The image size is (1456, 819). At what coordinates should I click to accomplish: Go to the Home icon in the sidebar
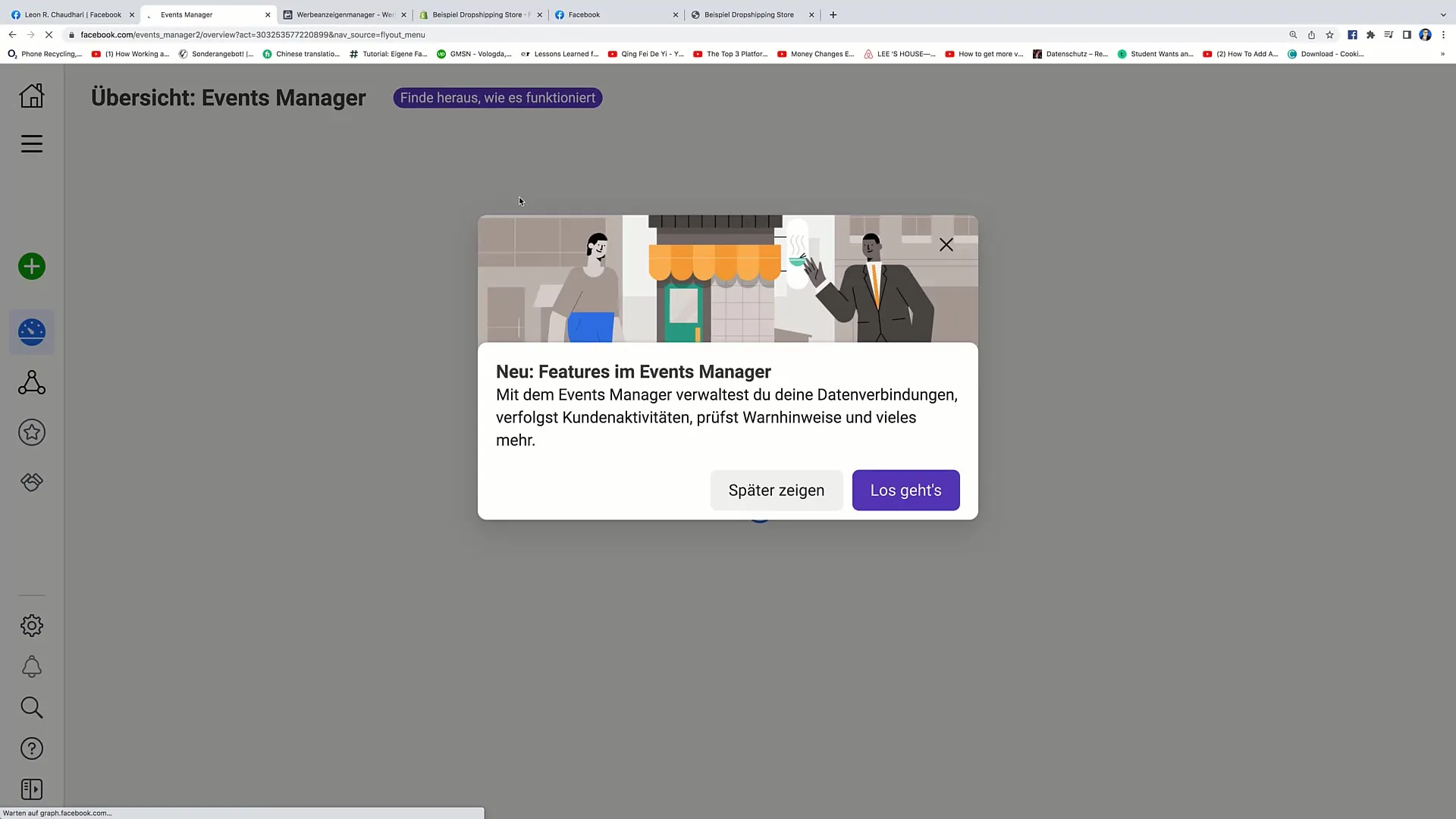pos(32,96)
